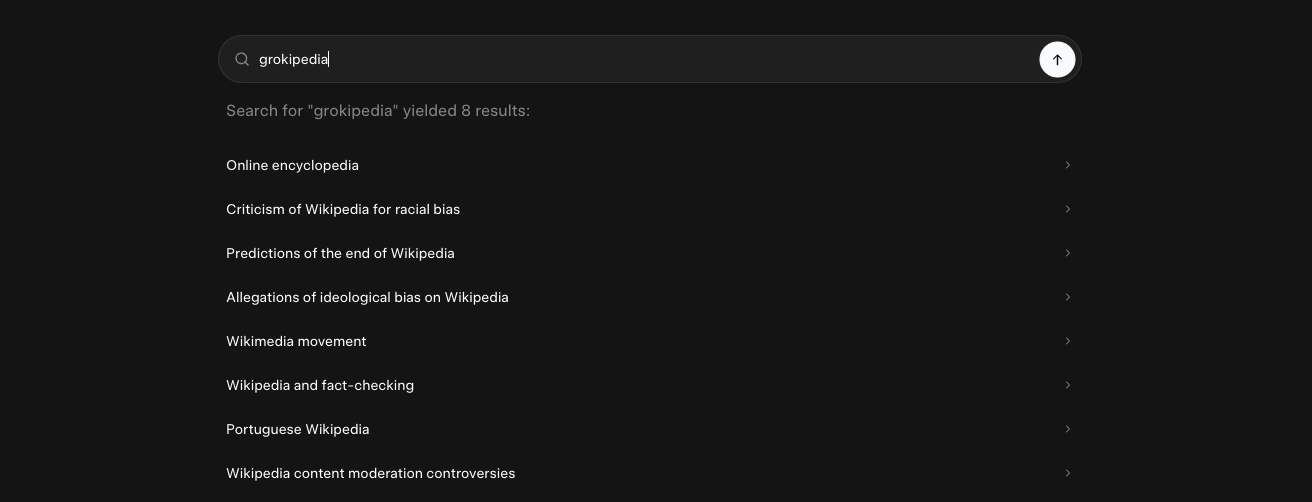Click chevron beside Wikimedia movement

click(x=1067, y=341)
